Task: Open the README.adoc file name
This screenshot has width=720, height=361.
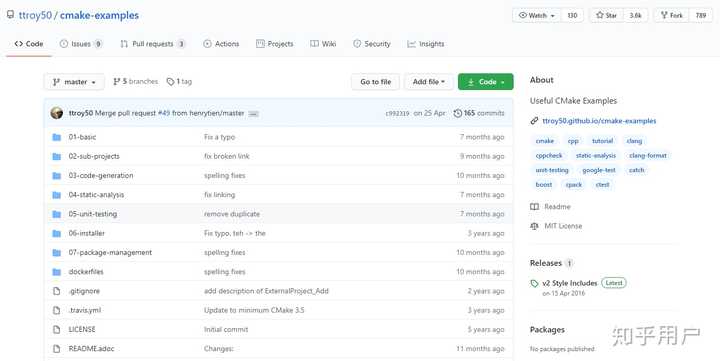Action: (x=91, y=349)
